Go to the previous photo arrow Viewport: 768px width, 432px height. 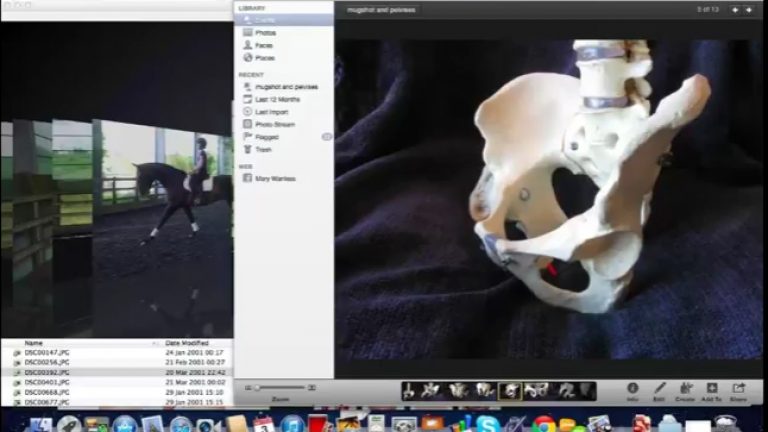pos(735,10)
